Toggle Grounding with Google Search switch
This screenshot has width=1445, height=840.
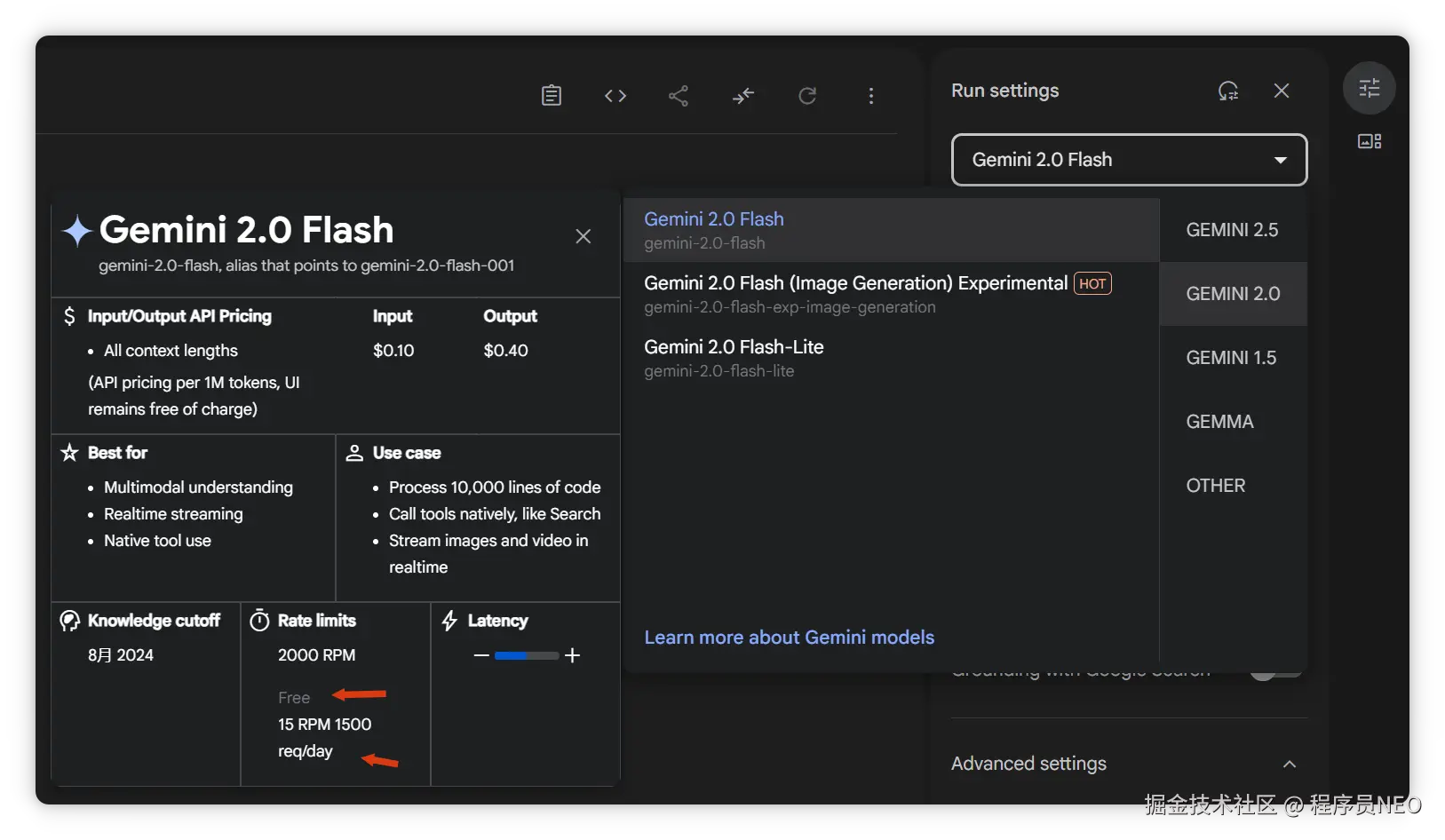tap(1275, 674)
